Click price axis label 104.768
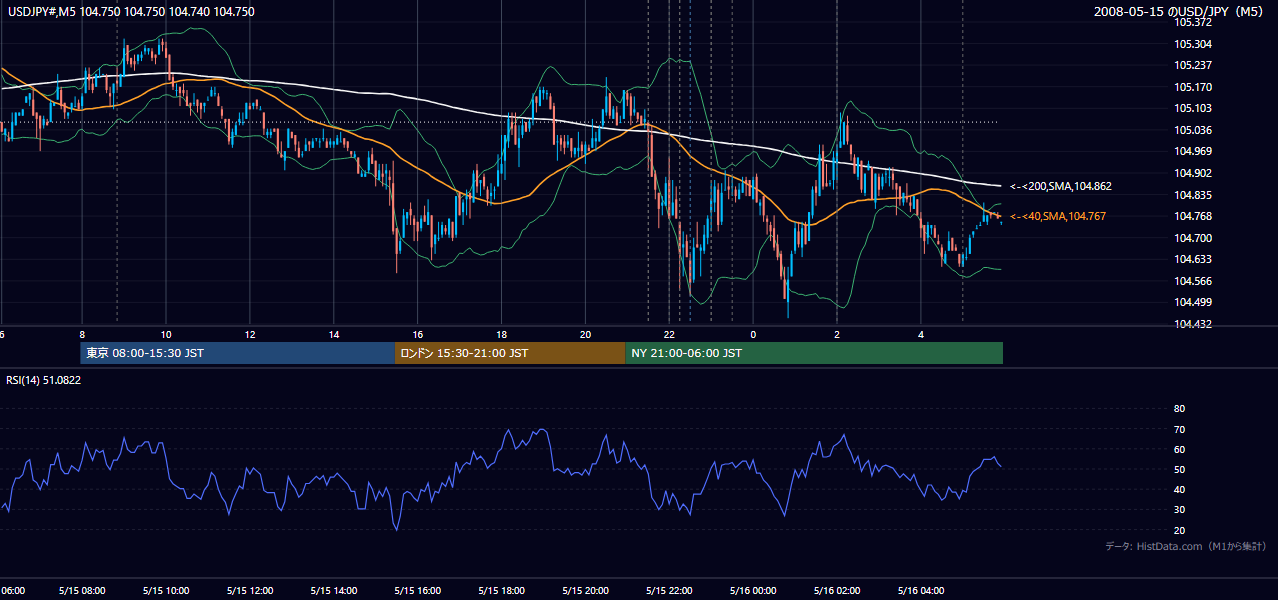 (x=1194, y=216)
